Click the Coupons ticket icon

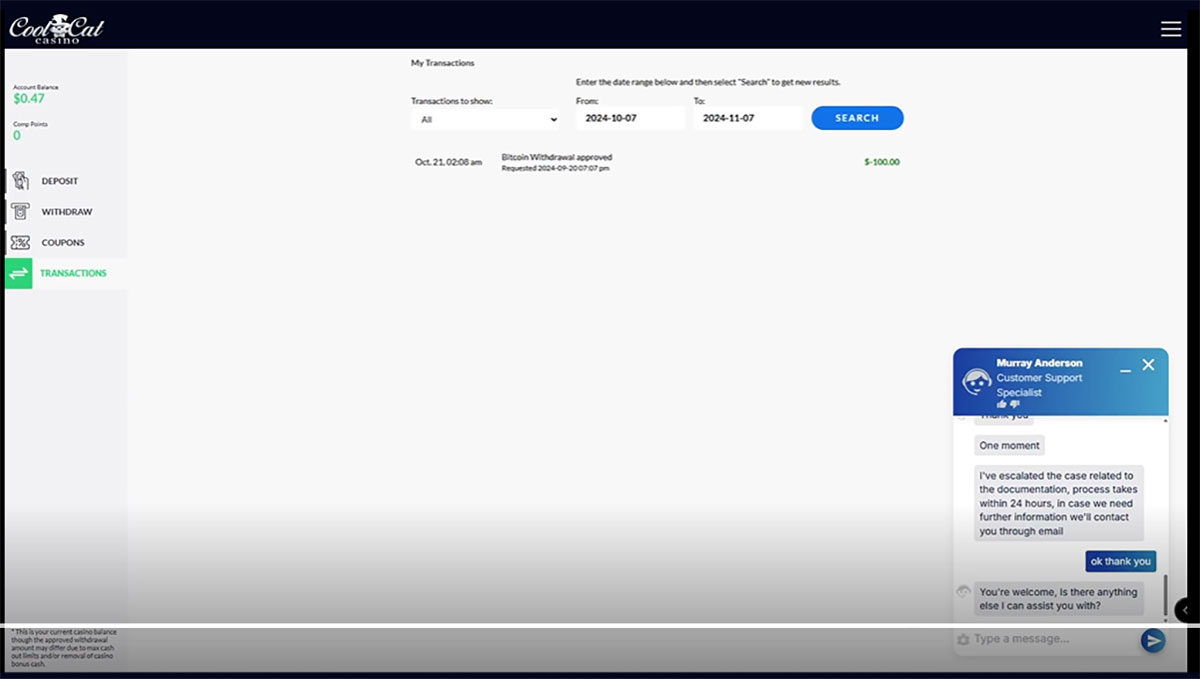(20, 242)
